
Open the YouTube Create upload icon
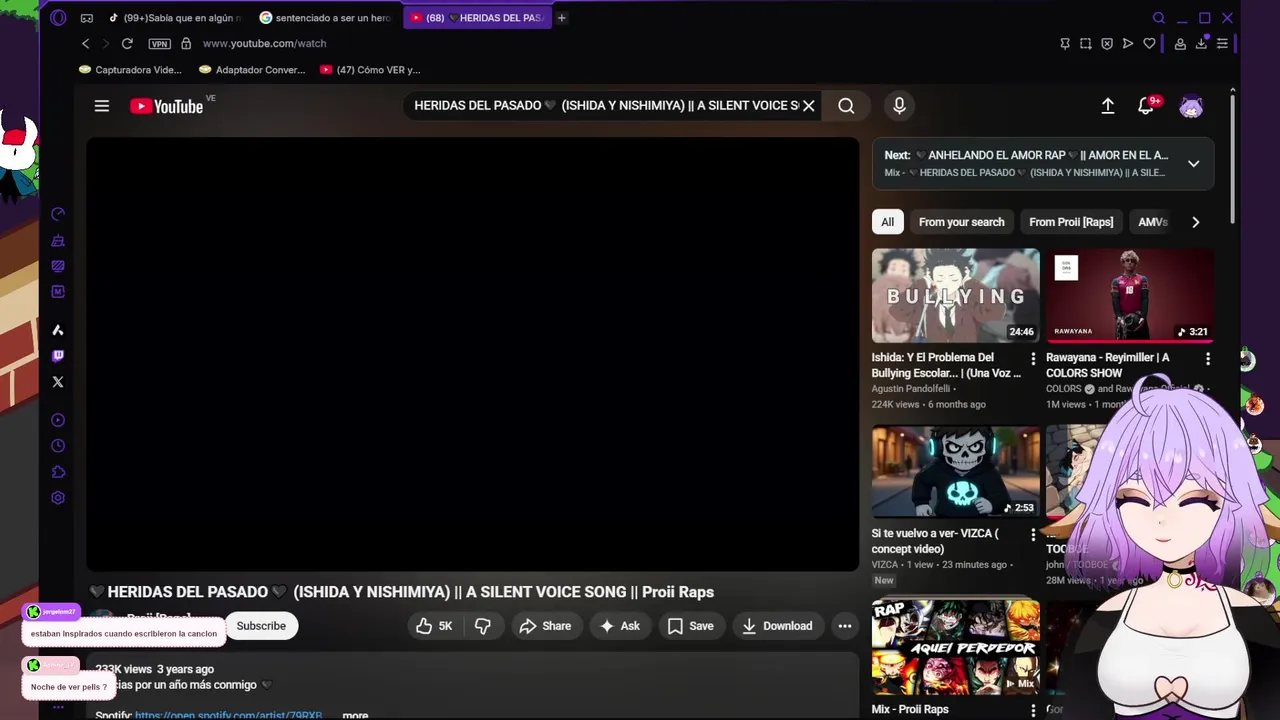(1108, 106)
